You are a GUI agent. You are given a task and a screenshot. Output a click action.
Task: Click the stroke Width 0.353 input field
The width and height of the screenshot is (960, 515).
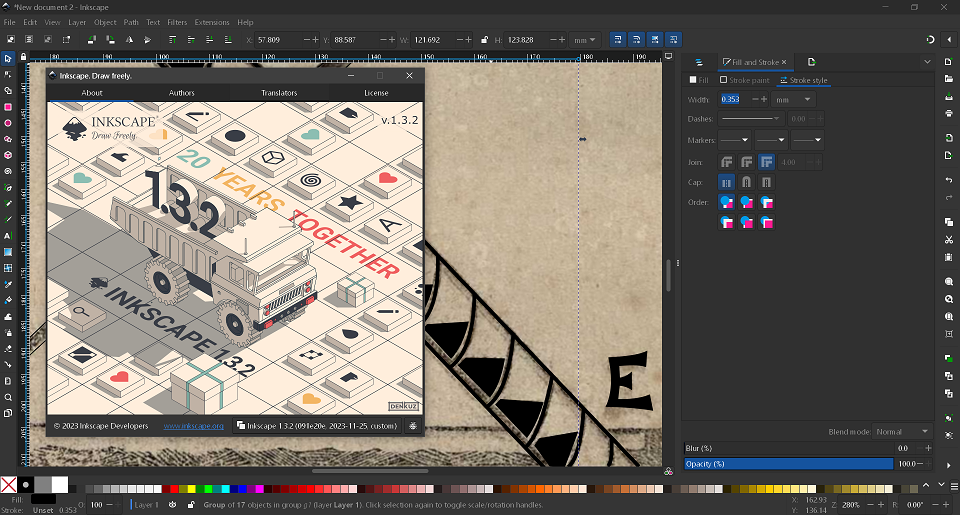[x=733, y=99]
